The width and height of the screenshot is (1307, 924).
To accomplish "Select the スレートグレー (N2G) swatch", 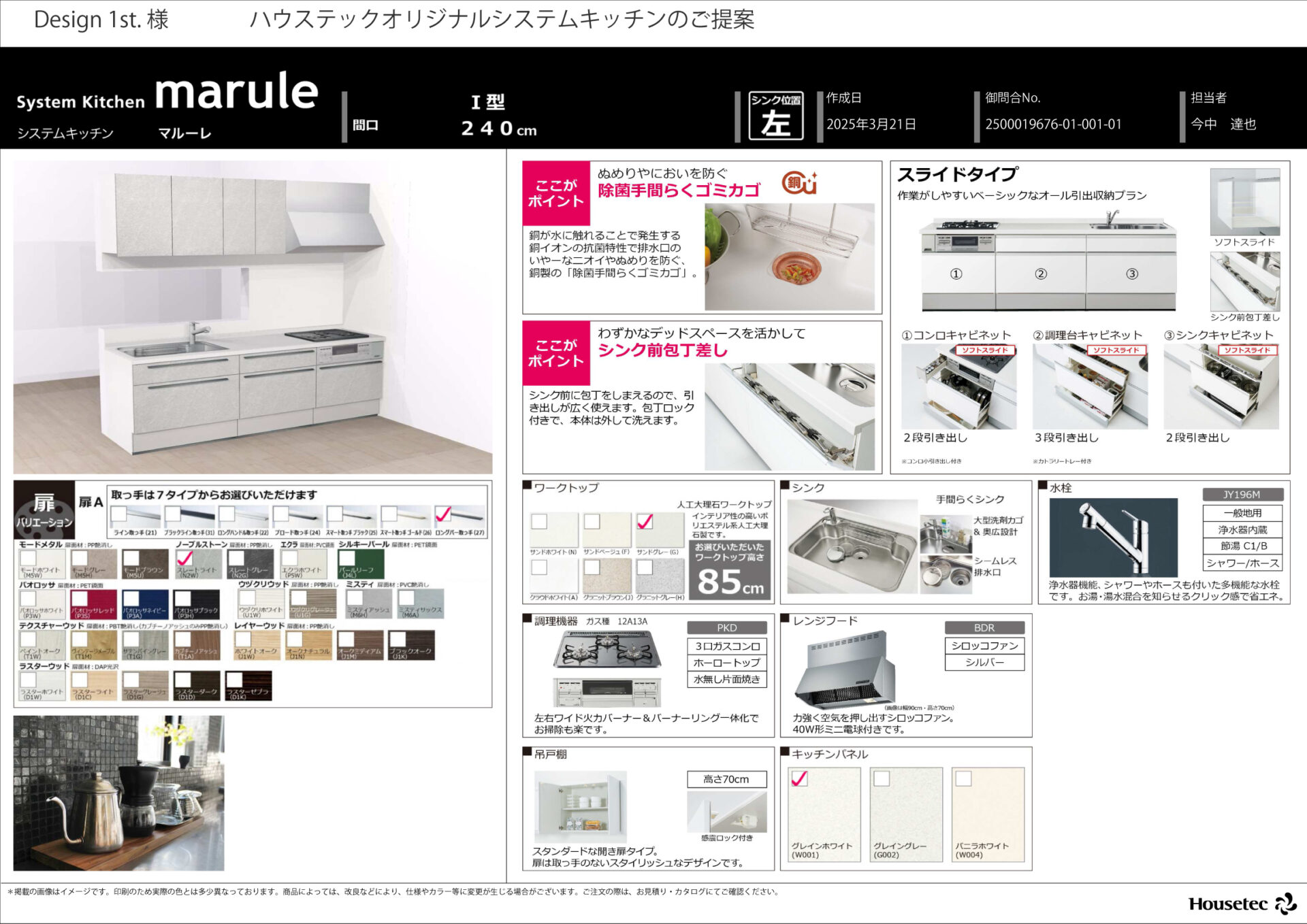I will (251, 564).
